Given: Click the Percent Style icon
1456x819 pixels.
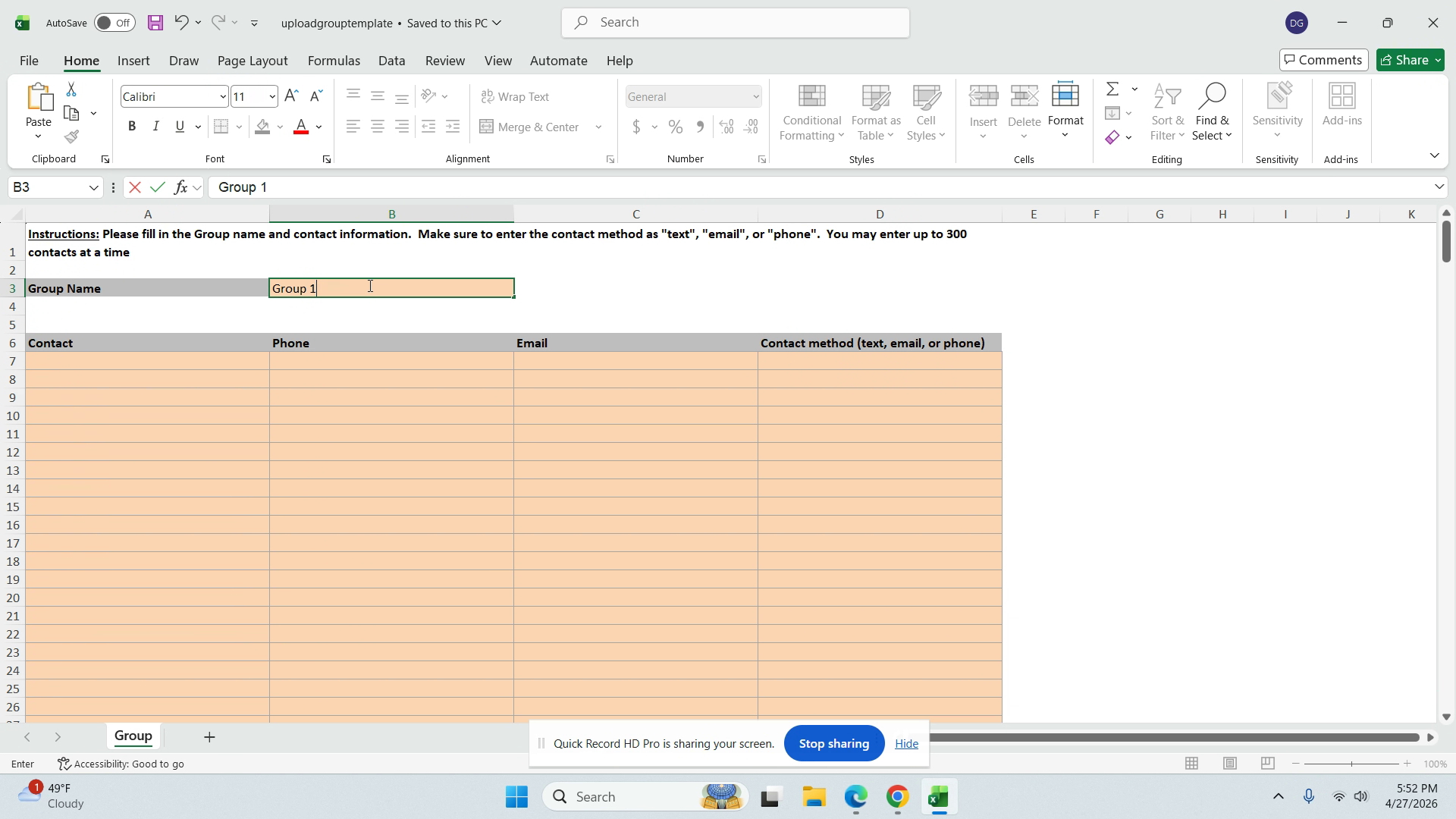Looking at the screenshot, I should click(x=676, y=127).
